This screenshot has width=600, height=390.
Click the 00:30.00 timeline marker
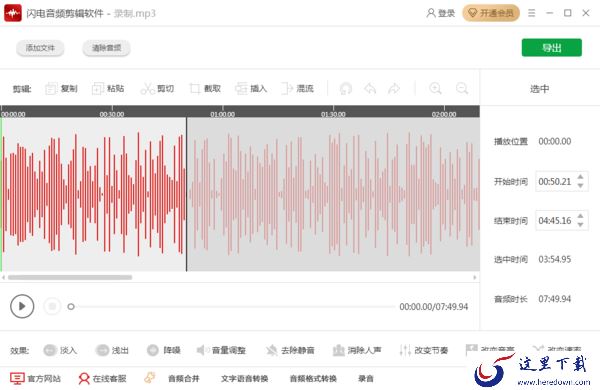pyautogui.click(x=112, y=114)
